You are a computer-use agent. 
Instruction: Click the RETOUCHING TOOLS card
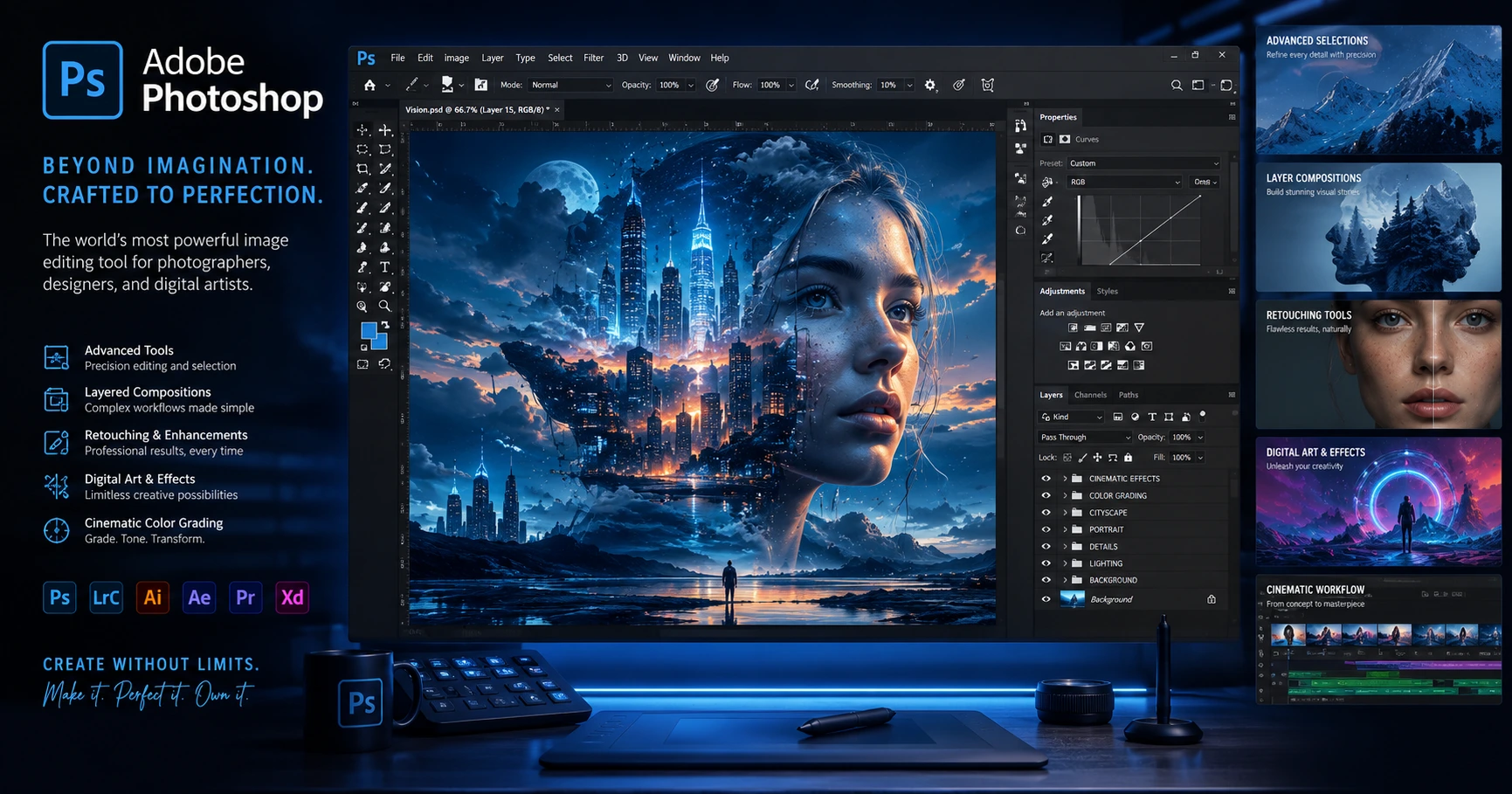[x=1378, y=364]
